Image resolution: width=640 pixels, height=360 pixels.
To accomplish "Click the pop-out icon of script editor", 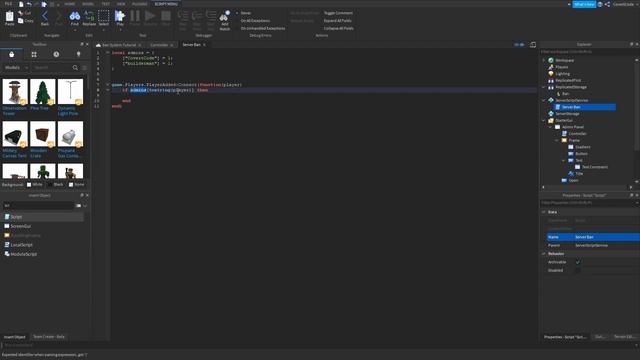I will (x=533, y=44).
